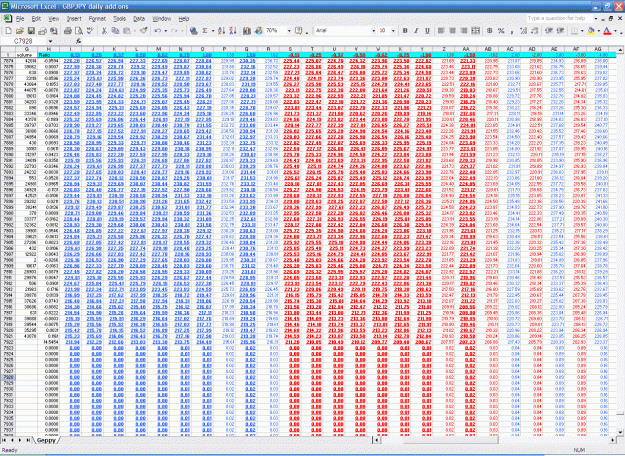625x456 pixels.
Task: Apply comma style format
Action: click(512, 31)
